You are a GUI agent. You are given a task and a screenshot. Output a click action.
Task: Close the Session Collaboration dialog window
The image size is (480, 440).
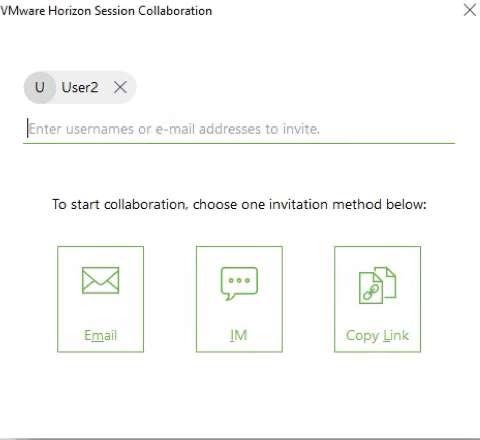[x=470, y=10]
